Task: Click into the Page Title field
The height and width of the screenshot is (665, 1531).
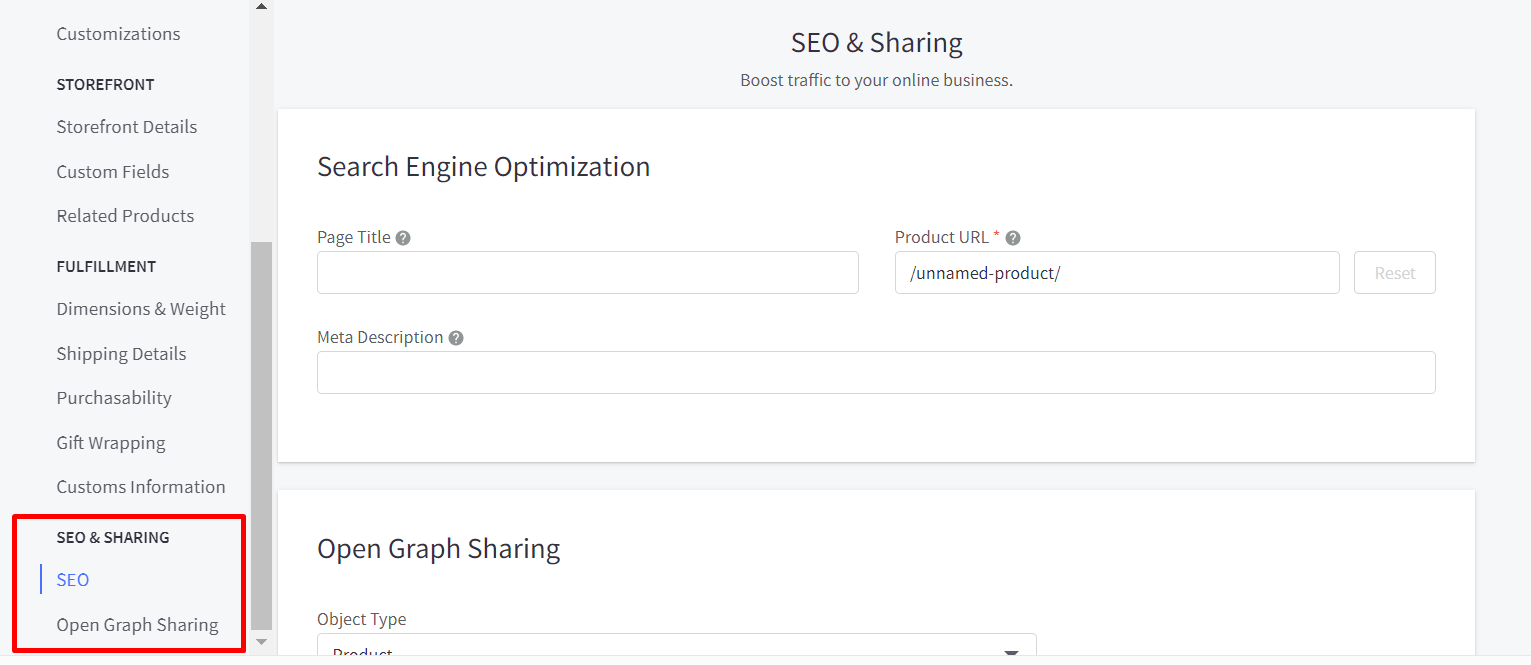Action: [587, 273]
